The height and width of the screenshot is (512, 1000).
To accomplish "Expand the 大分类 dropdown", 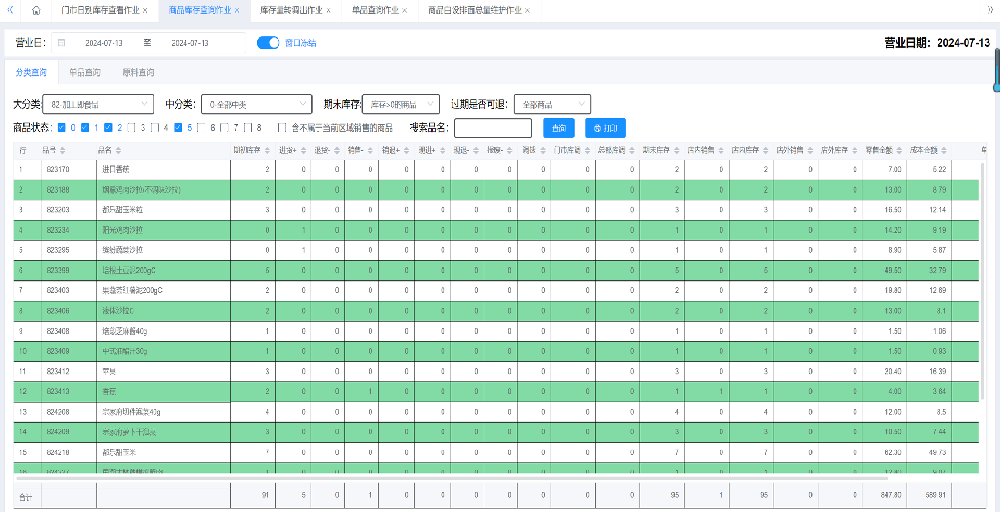I will point(99,104).
